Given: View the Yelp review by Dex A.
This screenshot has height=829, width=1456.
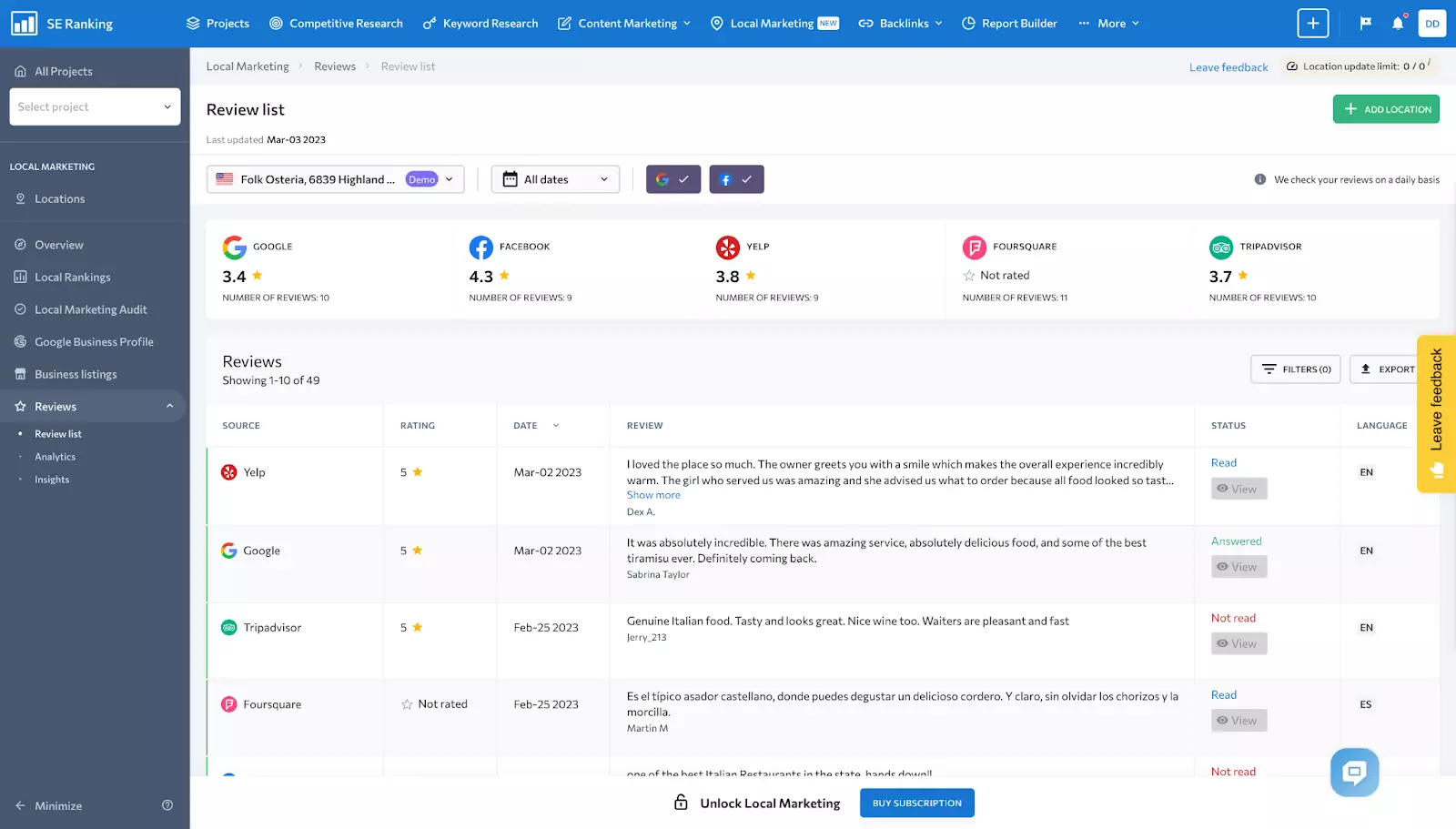Looking at the screenshot, I should 1239,489.
